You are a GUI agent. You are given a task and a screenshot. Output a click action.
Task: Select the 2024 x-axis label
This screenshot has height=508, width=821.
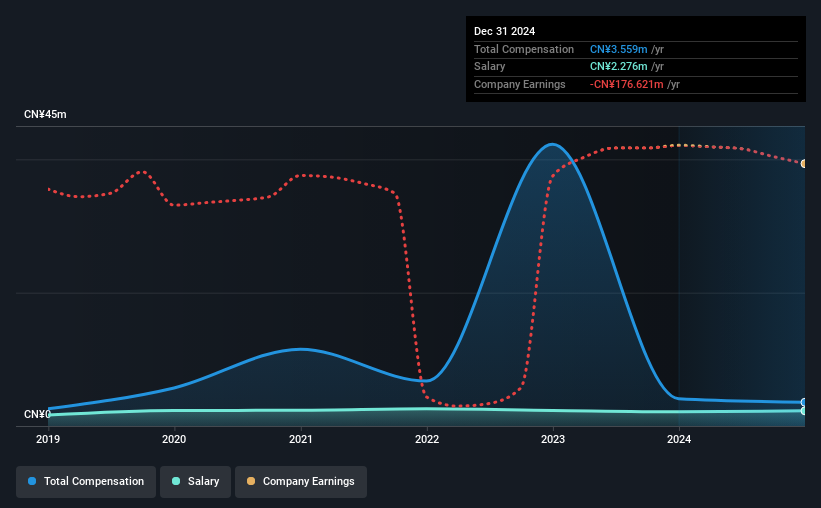coord(679,439)
